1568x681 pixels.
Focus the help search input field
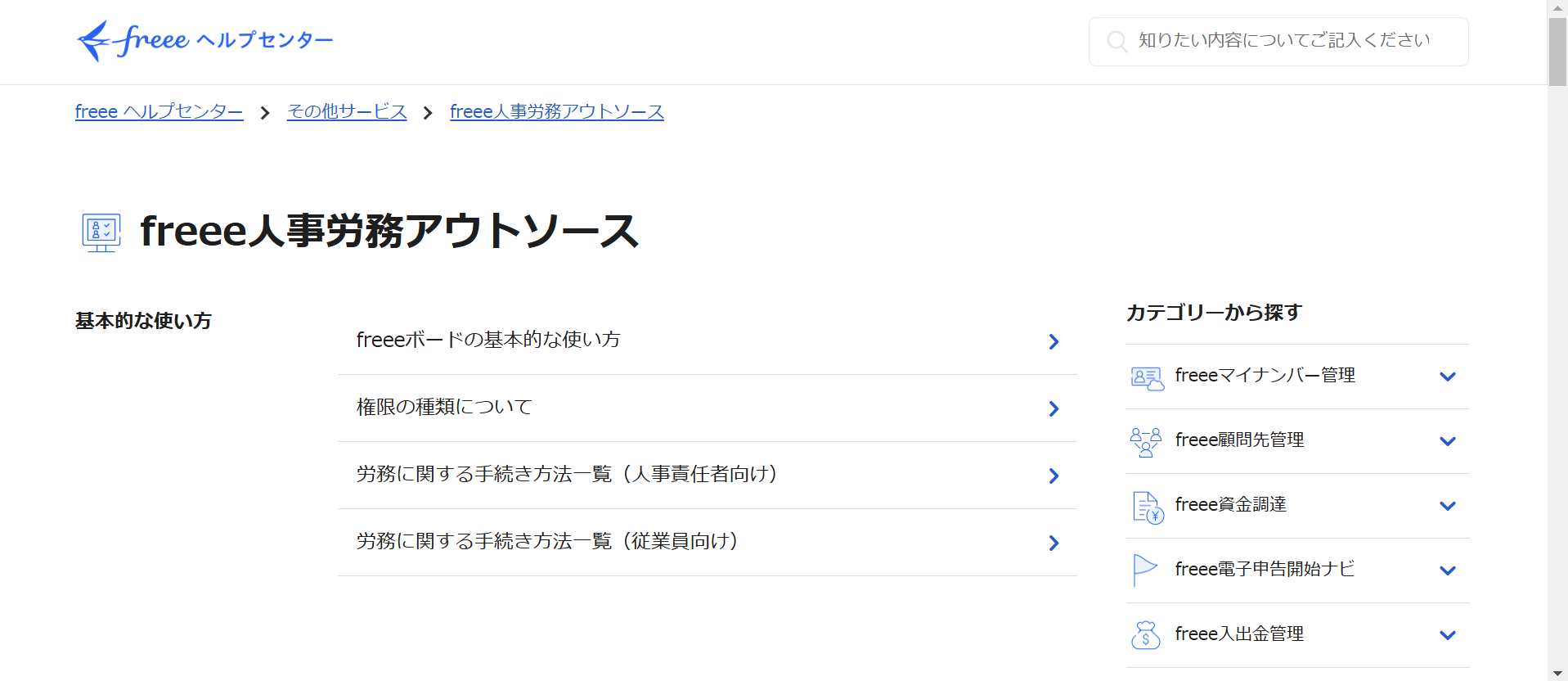pos(1278,42)
